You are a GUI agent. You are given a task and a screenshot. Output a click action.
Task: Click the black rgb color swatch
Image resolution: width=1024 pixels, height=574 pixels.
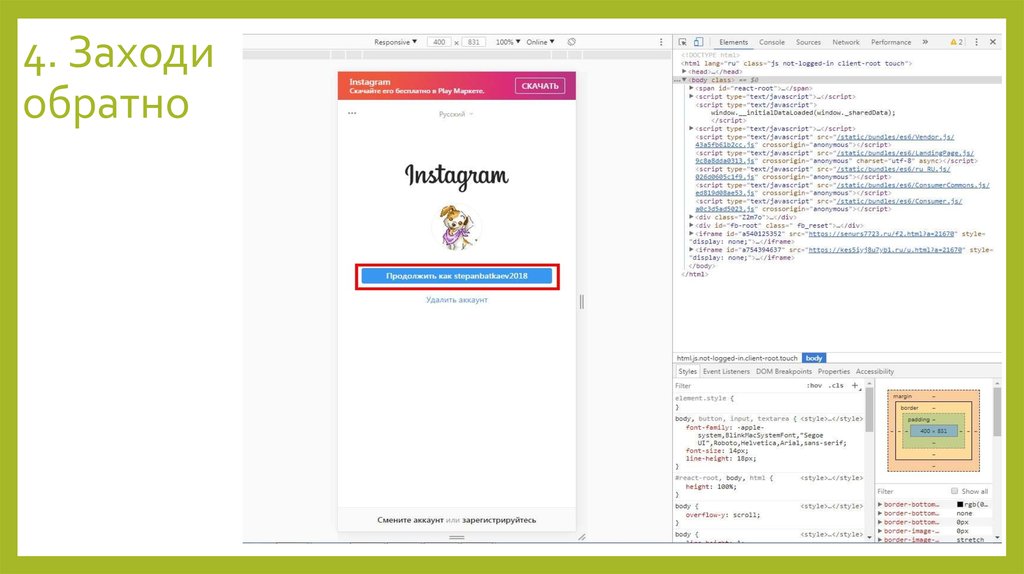click(960, 504)
